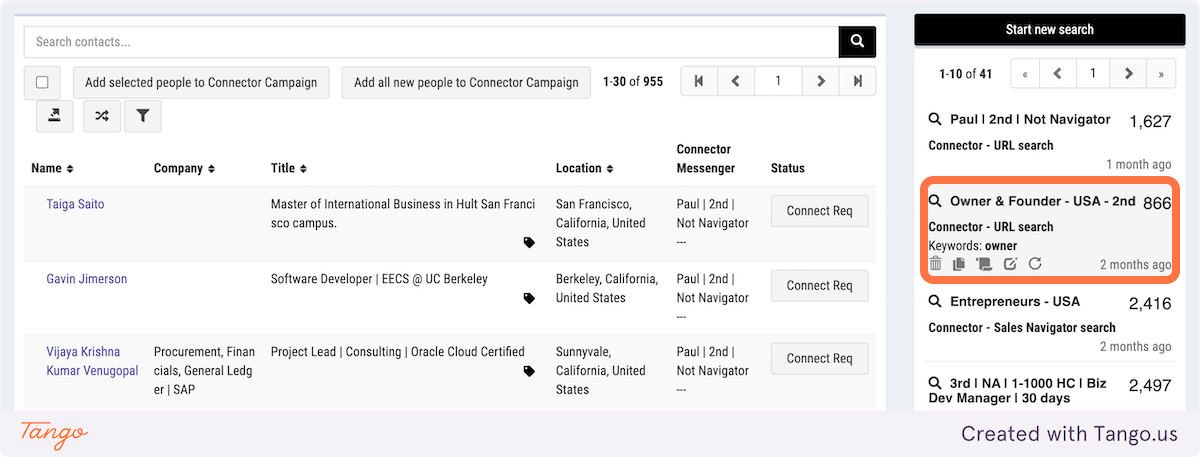1200x457 pixels.
Task: Click the copy icon in Owner & Founder search
Action: 959,264
